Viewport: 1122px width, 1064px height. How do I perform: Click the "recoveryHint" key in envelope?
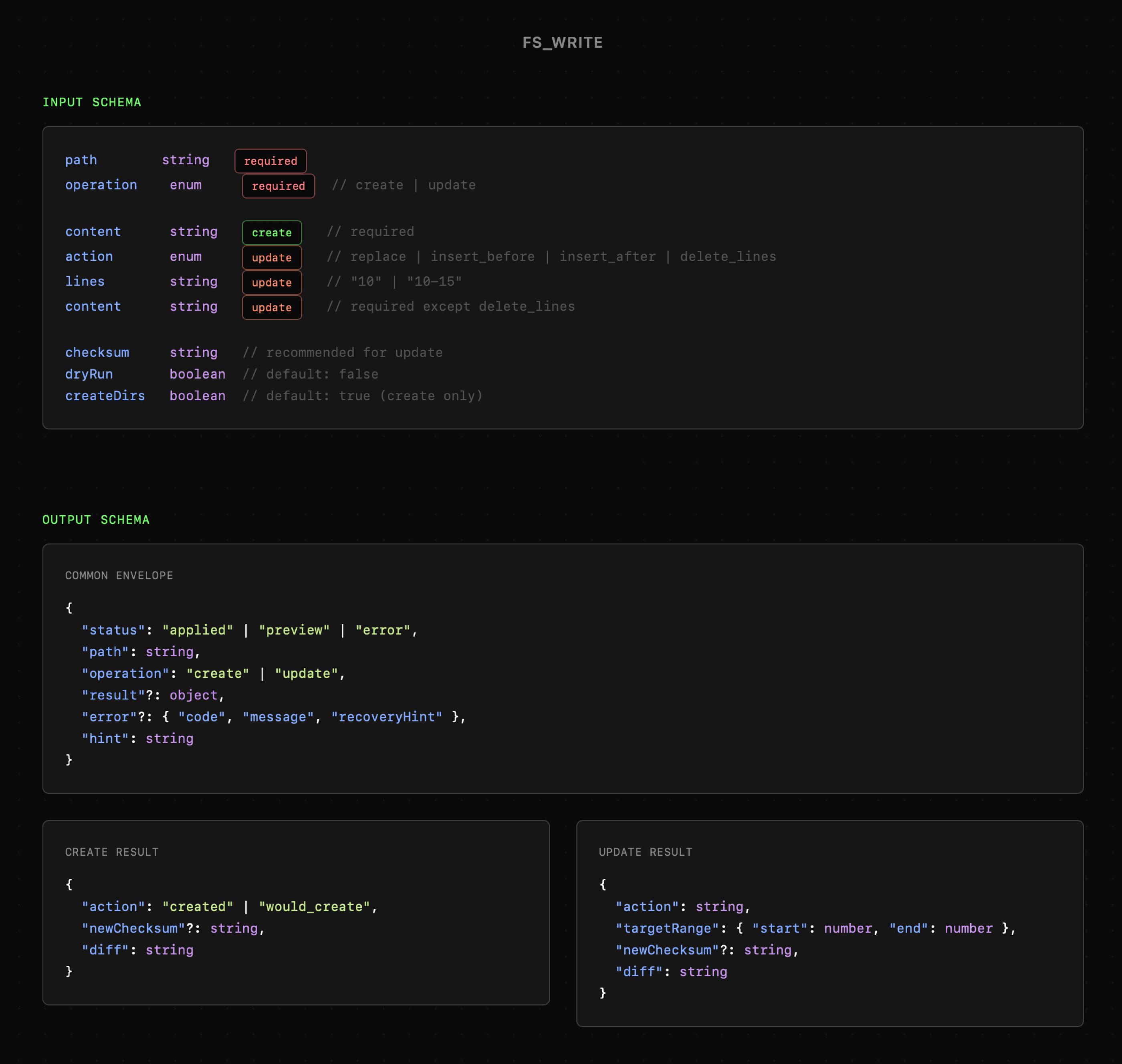(x=387, y=717)
